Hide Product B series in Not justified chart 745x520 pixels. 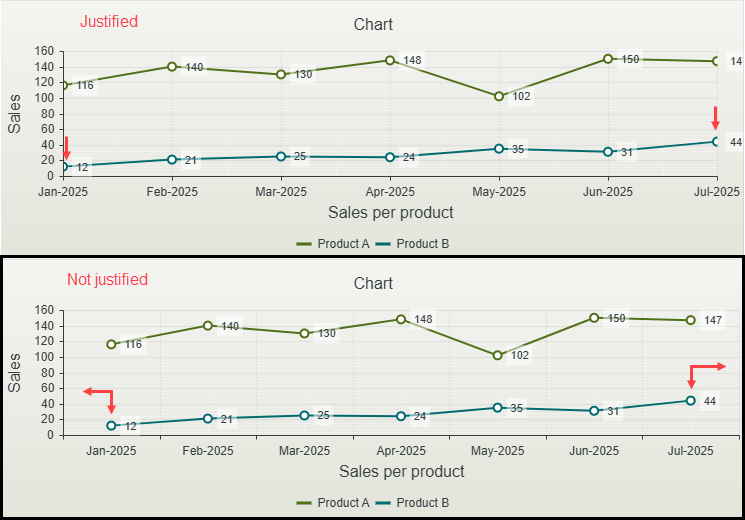click(422, 502)
